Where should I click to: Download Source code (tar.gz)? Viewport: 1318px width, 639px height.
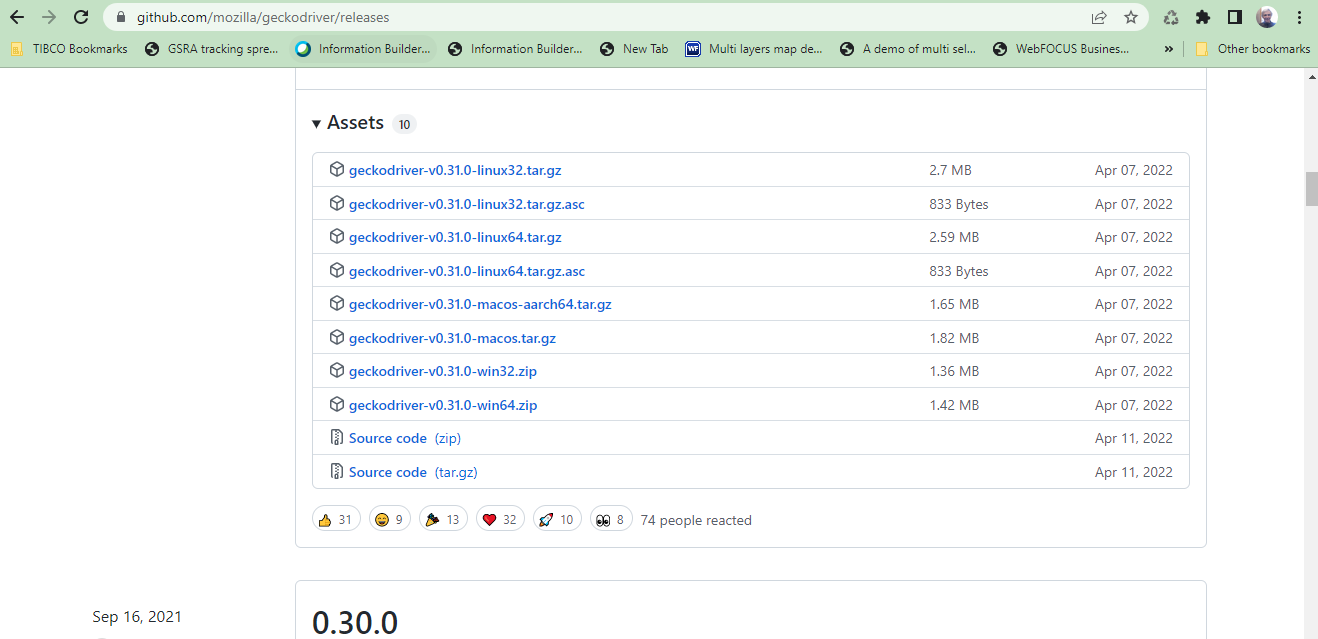[x=413, y=472]
